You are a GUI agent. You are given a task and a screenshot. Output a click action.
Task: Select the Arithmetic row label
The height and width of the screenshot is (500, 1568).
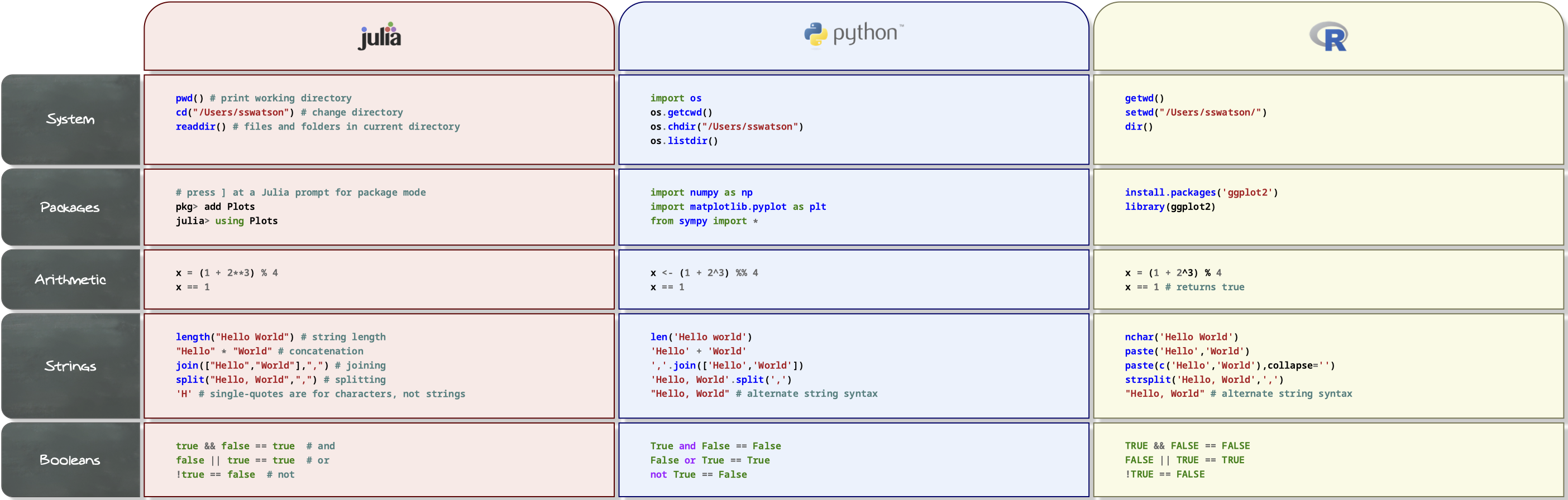(70, 280)
